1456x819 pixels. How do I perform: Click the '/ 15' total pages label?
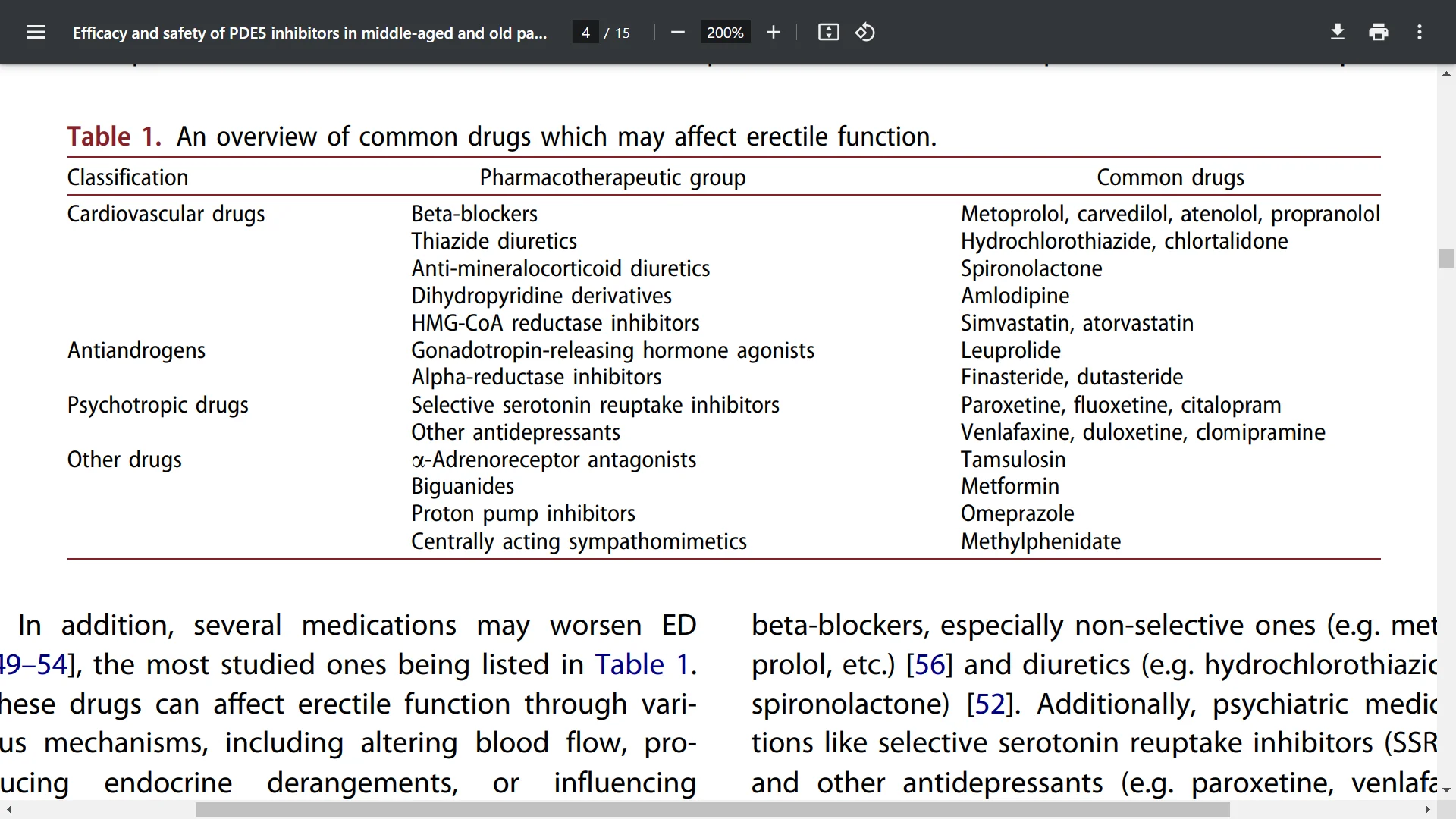coord(617,33)
